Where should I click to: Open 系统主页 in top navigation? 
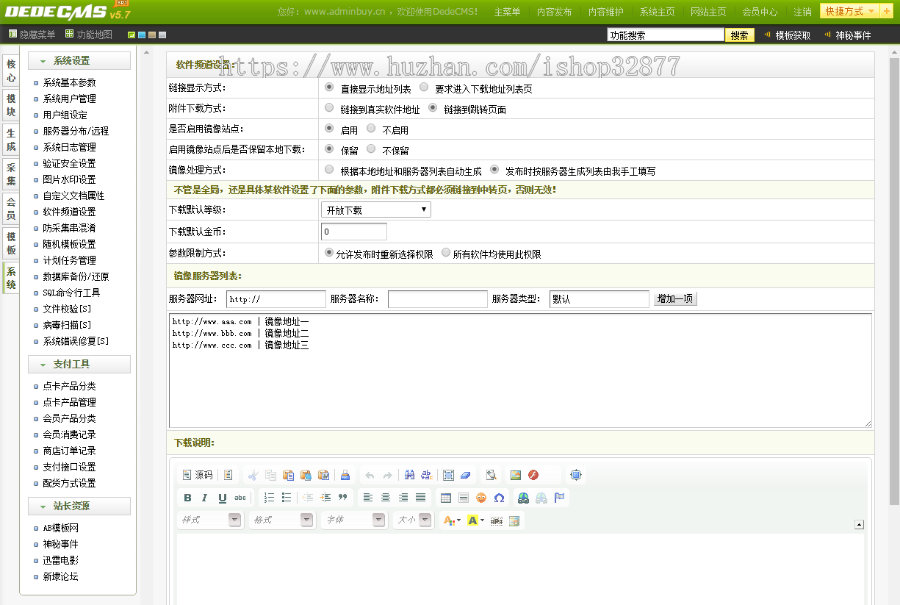657,11
